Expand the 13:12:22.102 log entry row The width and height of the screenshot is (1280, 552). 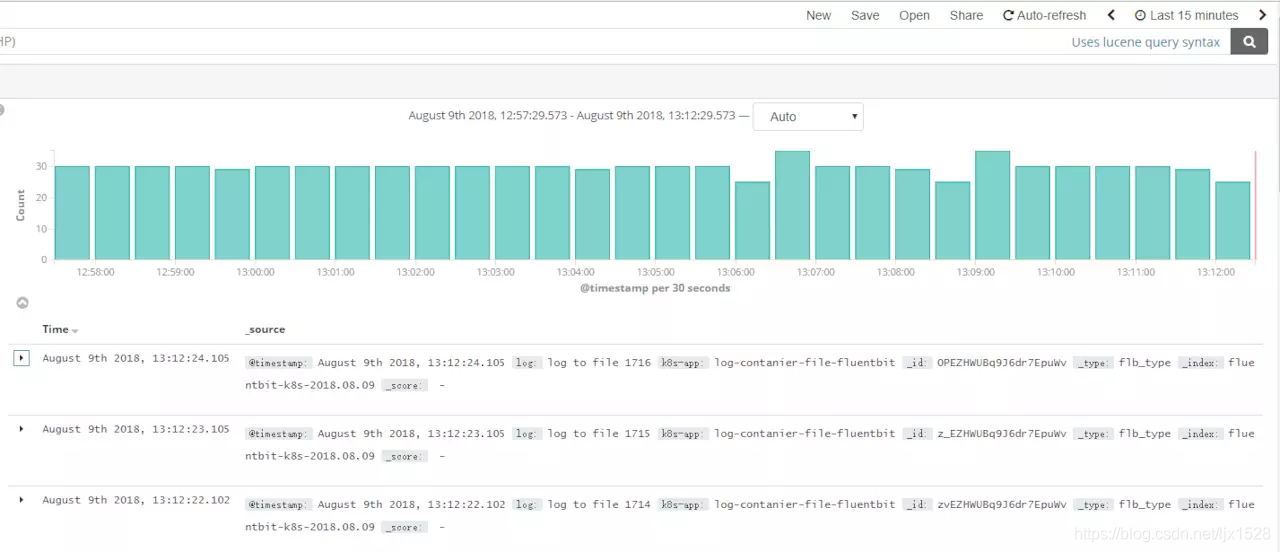point(21,500)
